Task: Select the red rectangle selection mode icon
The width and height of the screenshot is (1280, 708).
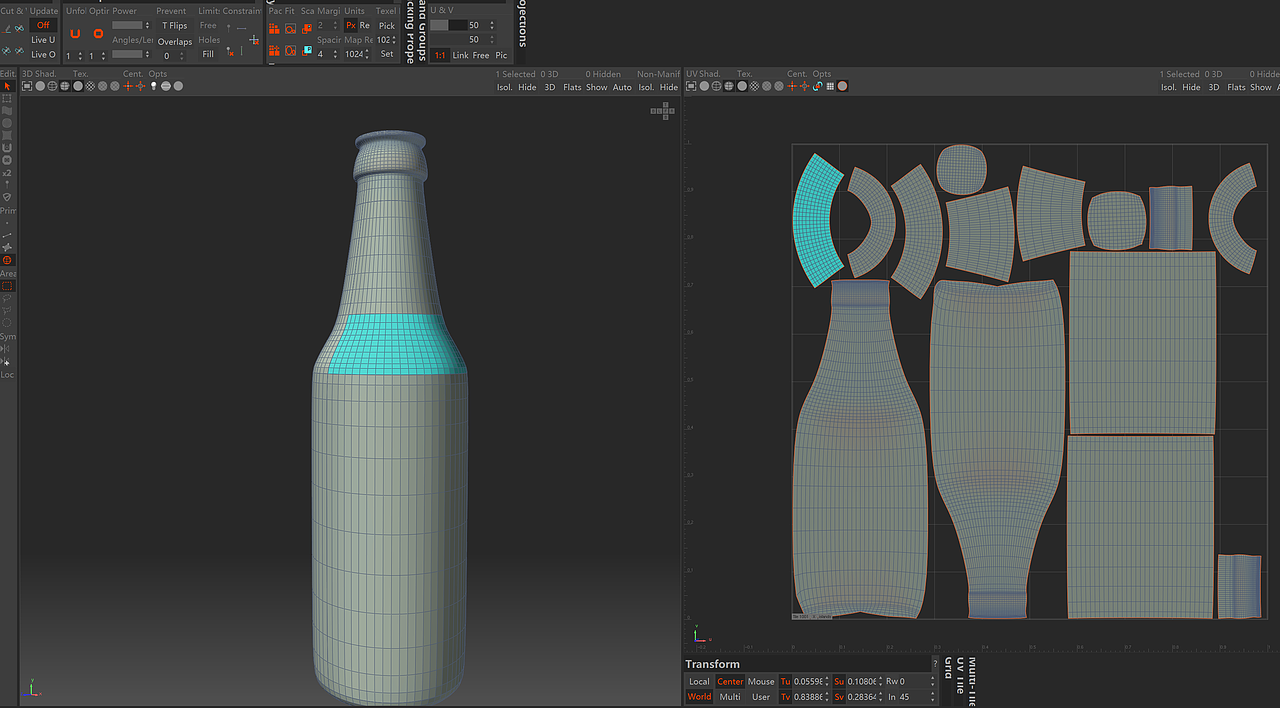Action: click(x=7, y=286)
